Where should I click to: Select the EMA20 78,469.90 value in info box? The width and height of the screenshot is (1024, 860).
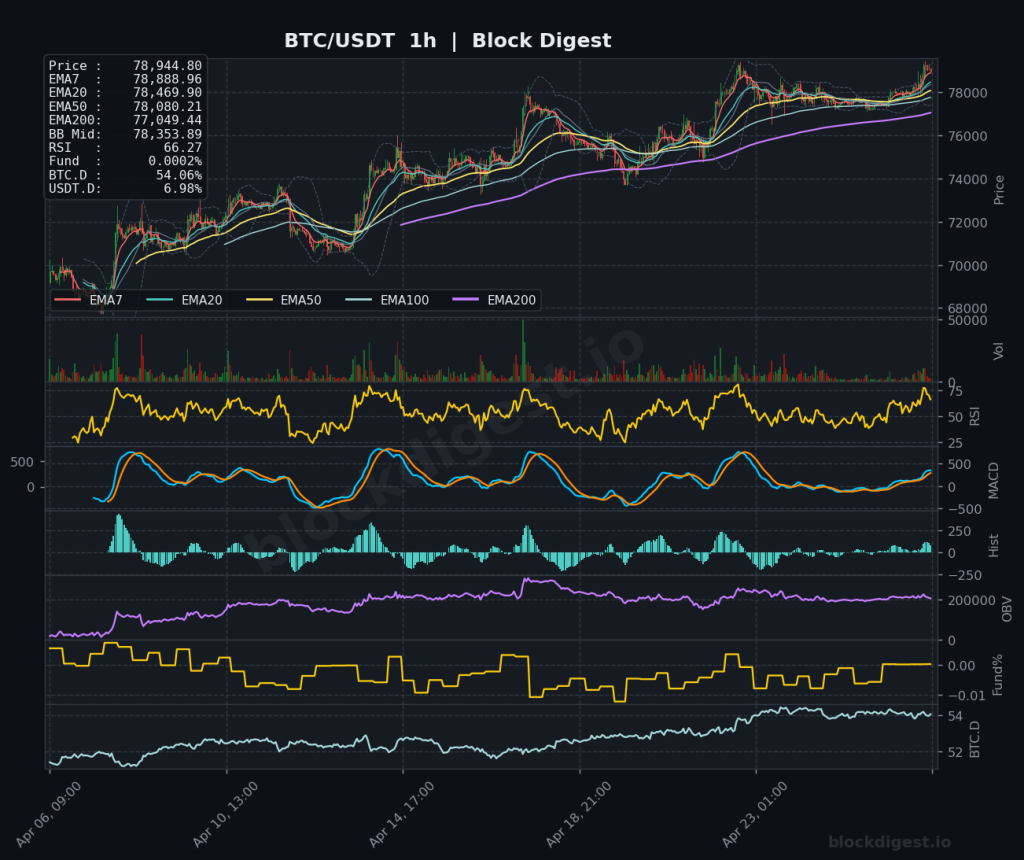click(x=167, y=93)
